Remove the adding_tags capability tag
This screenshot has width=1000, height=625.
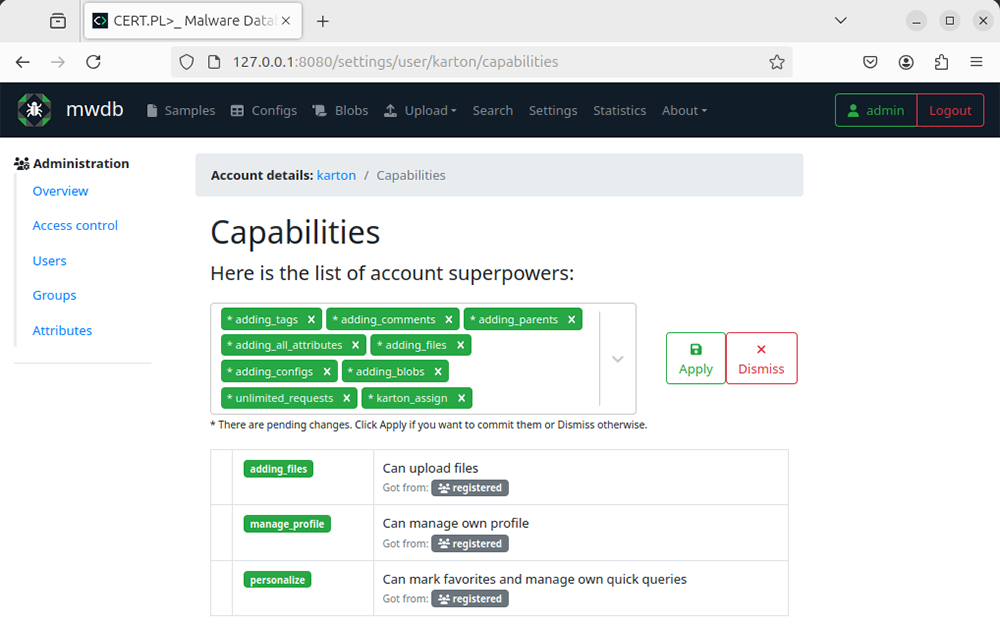tap(311, 320)
